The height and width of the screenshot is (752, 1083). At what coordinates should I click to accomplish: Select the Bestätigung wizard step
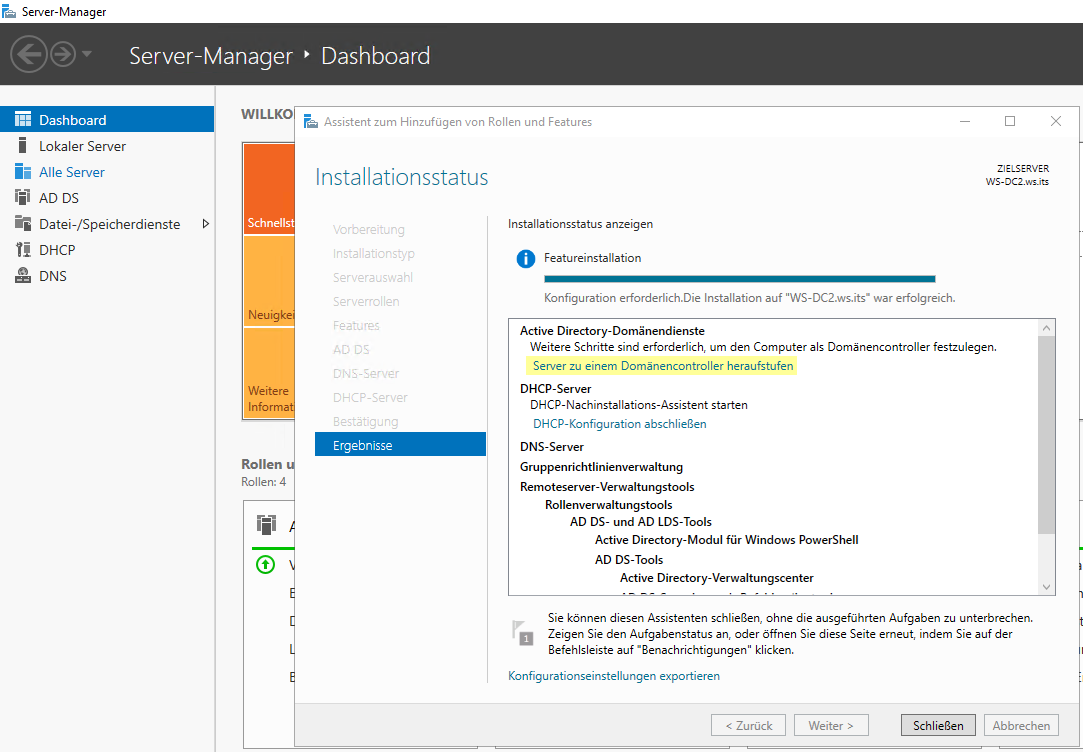click(x=365, y=421)
